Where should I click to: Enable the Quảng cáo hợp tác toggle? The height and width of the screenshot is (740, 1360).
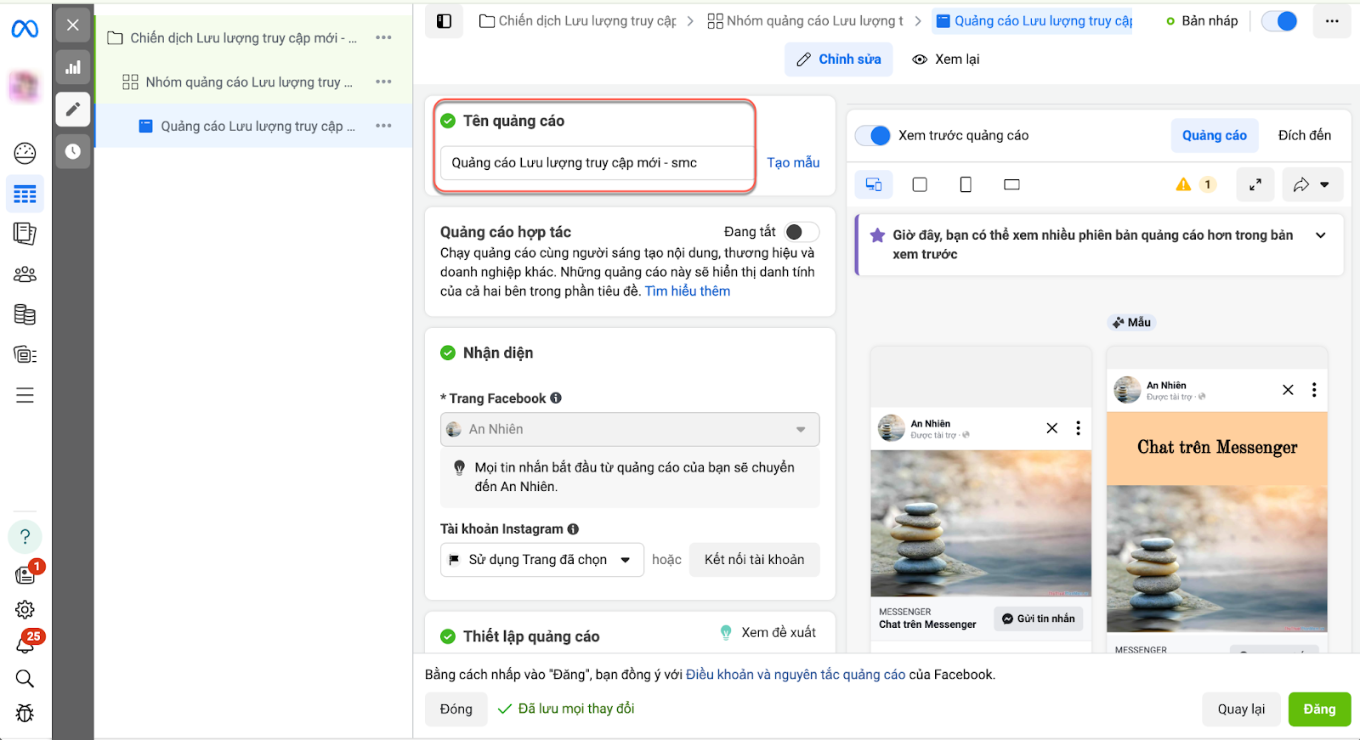pyautogui.click(x=801, y=232)
